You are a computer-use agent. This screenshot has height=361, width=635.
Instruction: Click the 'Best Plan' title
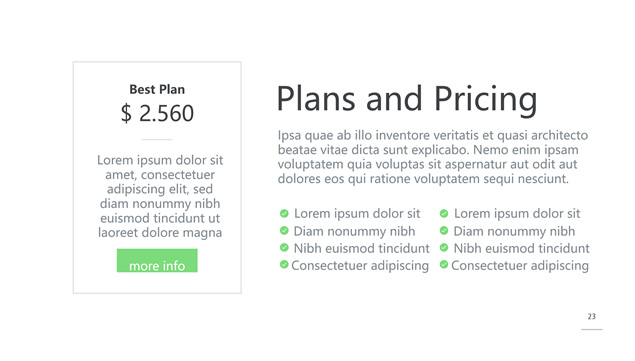click(157, 90)
